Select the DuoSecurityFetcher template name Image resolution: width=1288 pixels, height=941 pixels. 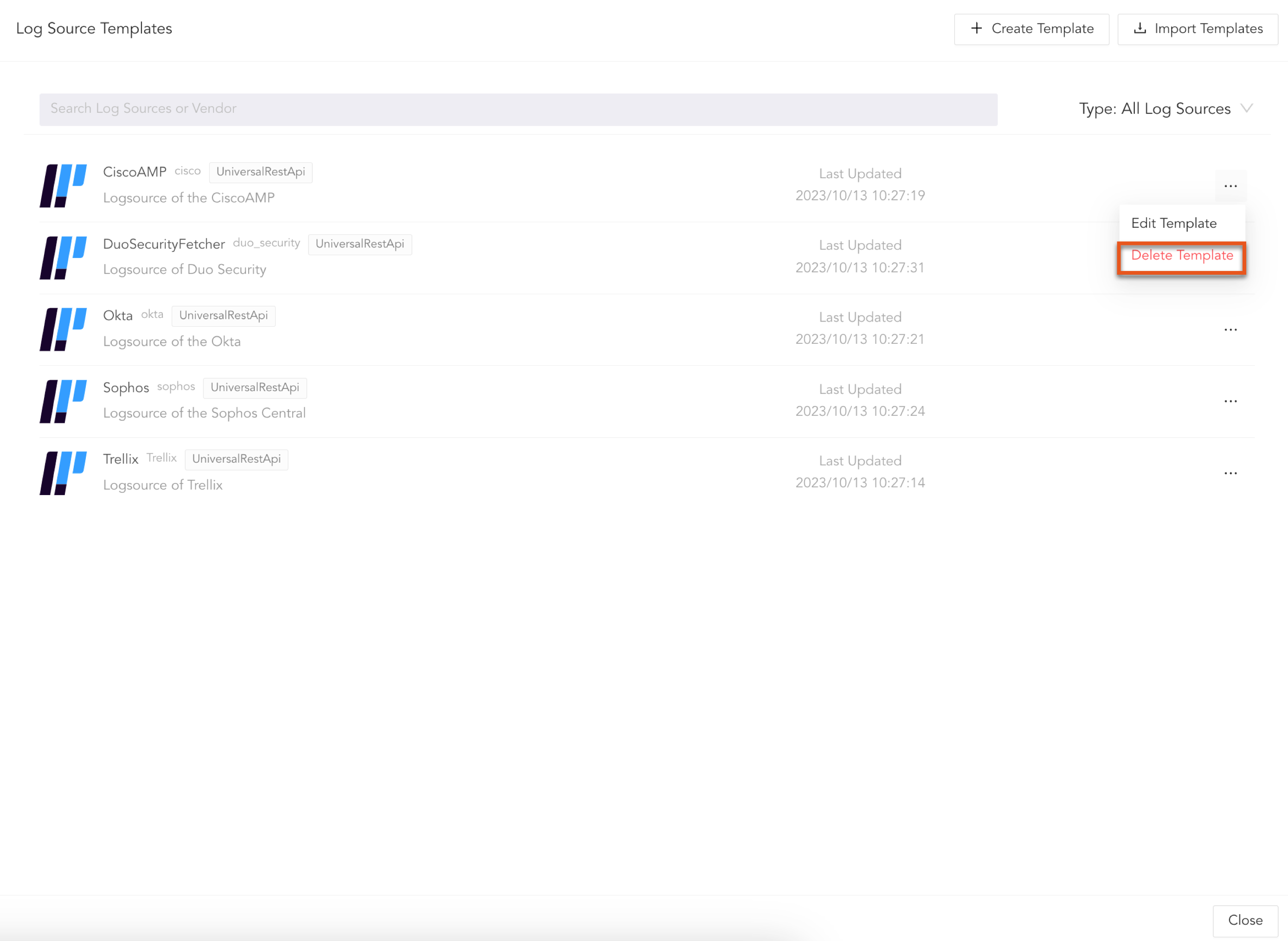[164, 245]
